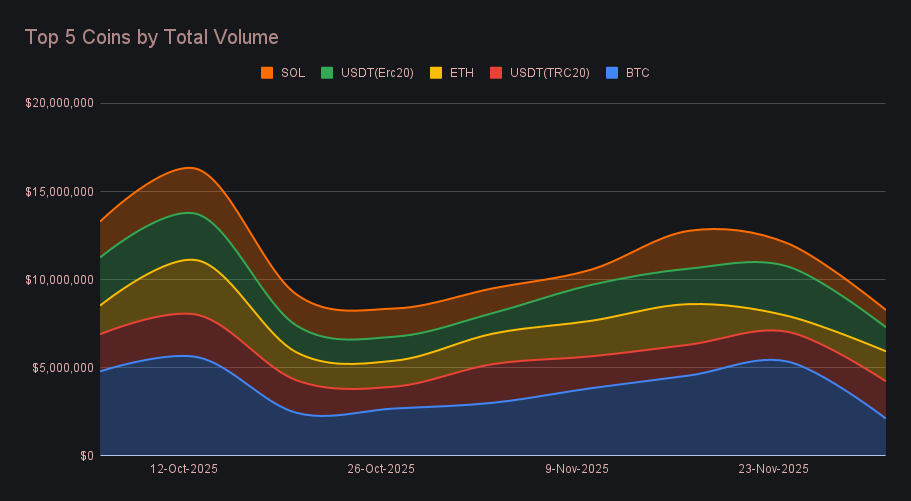Select the BTC legend text label
Screen dimensions: 911x501
pyautogui.click(x=637, y=73)
